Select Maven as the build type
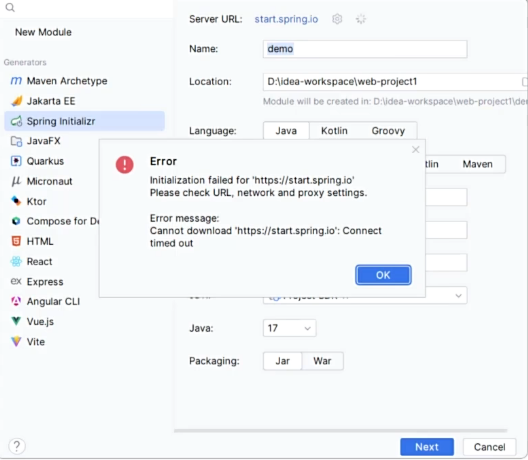 tap(477, 164)
